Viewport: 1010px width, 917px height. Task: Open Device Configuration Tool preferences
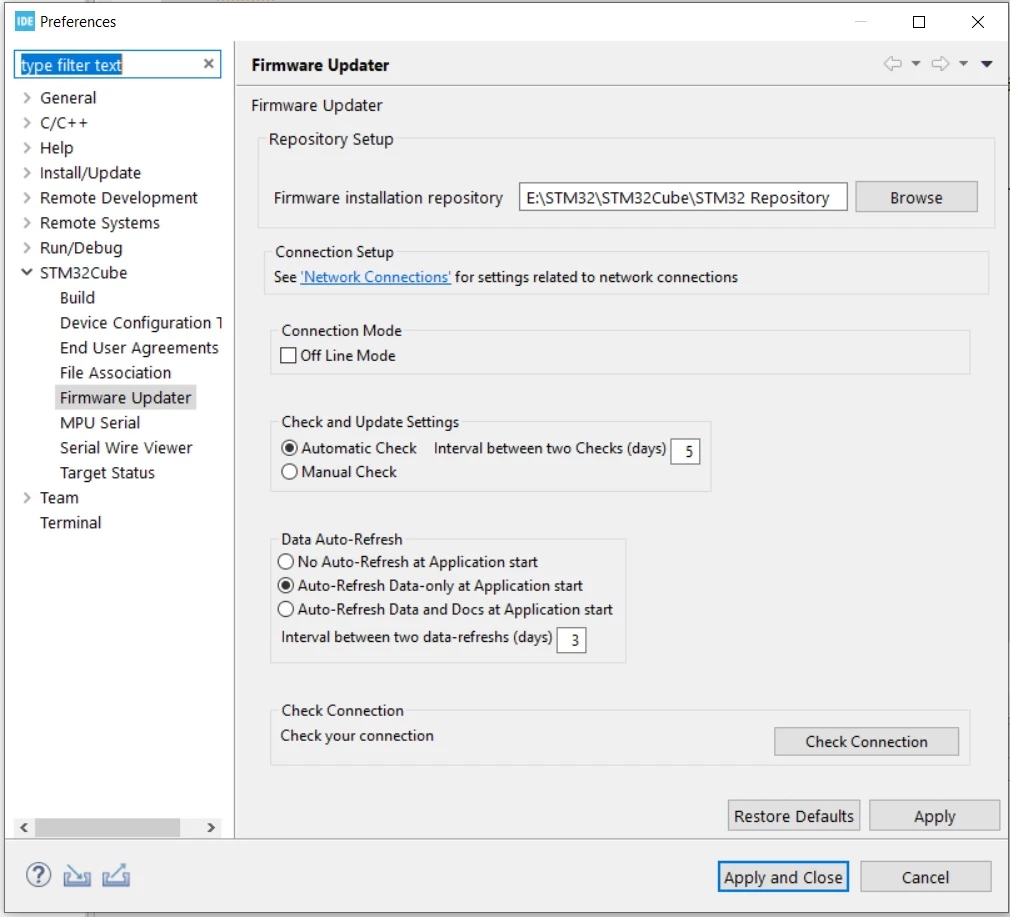click(140, 323)
